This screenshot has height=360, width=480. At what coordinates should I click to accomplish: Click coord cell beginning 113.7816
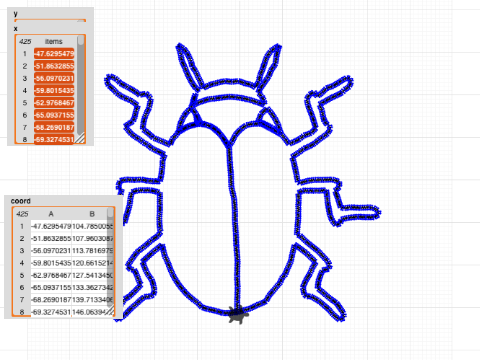(x=92, y=251)
